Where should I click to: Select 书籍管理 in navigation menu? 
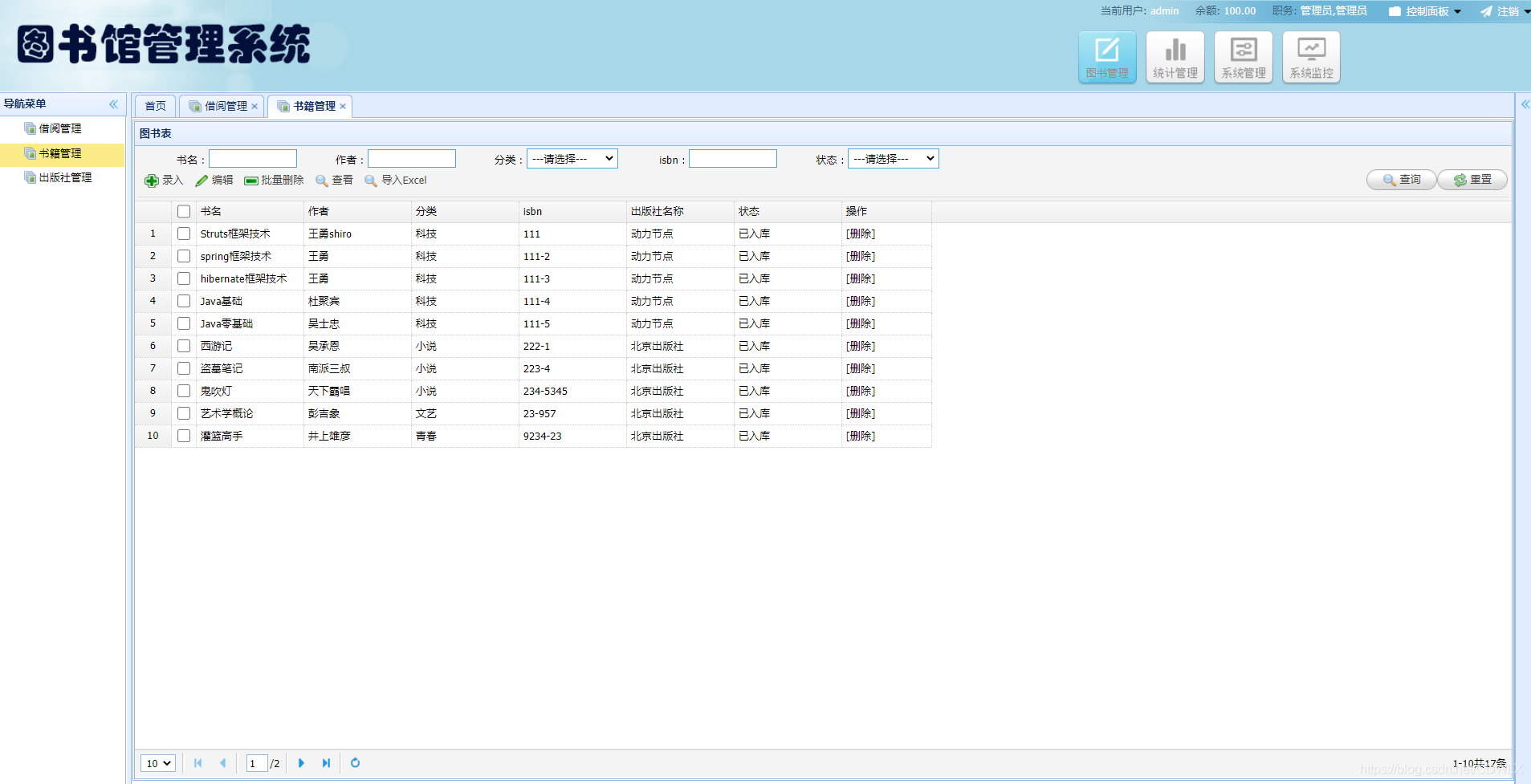coord(60,153)
